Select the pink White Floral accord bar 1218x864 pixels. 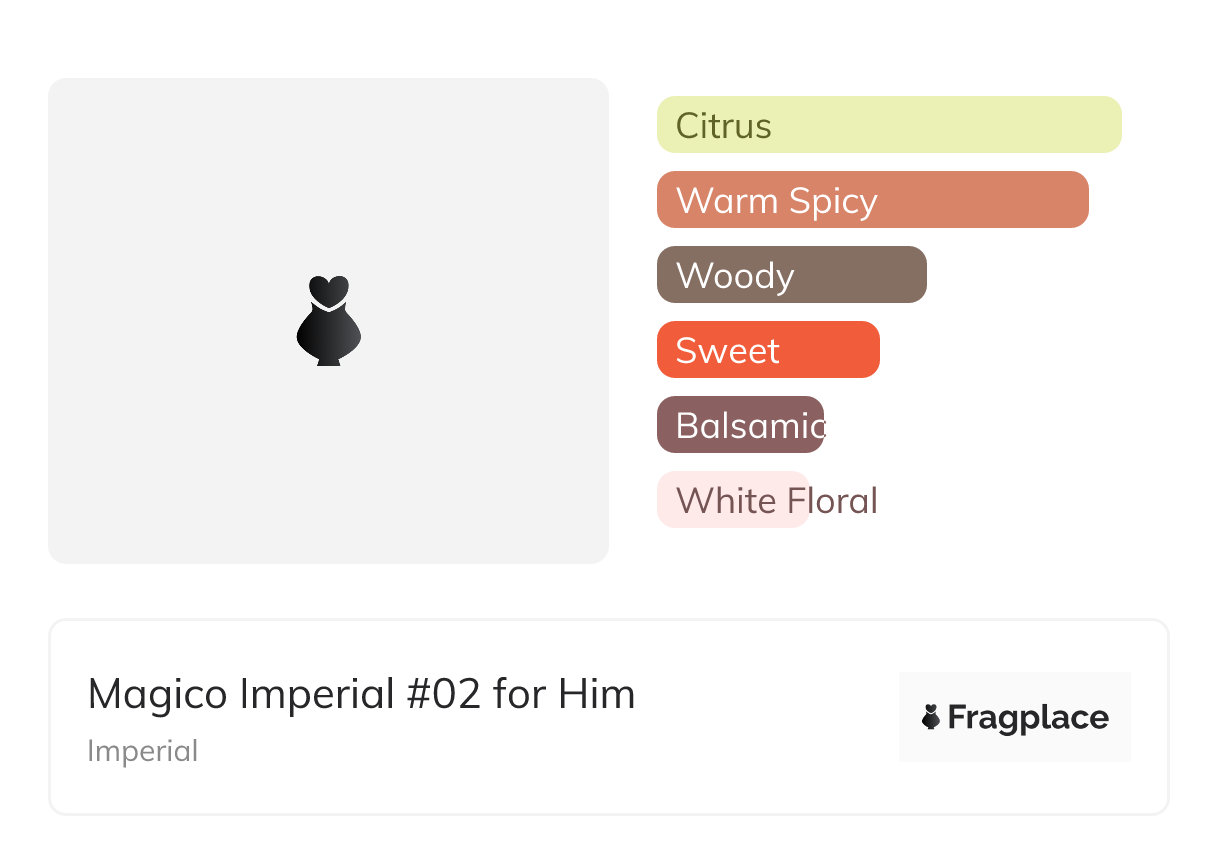click(732, 500)
